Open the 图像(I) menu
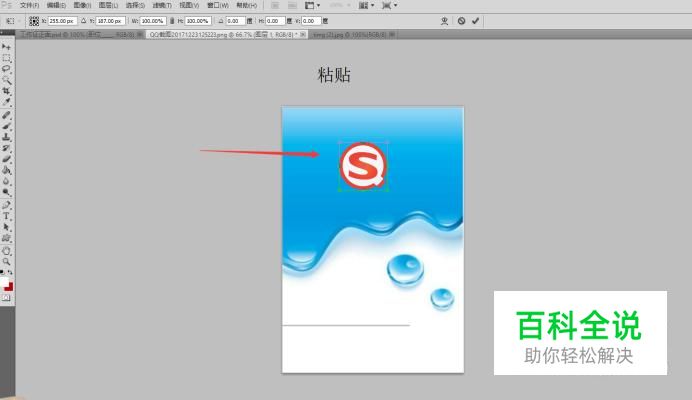692x400 pixels. coord(83,5)
